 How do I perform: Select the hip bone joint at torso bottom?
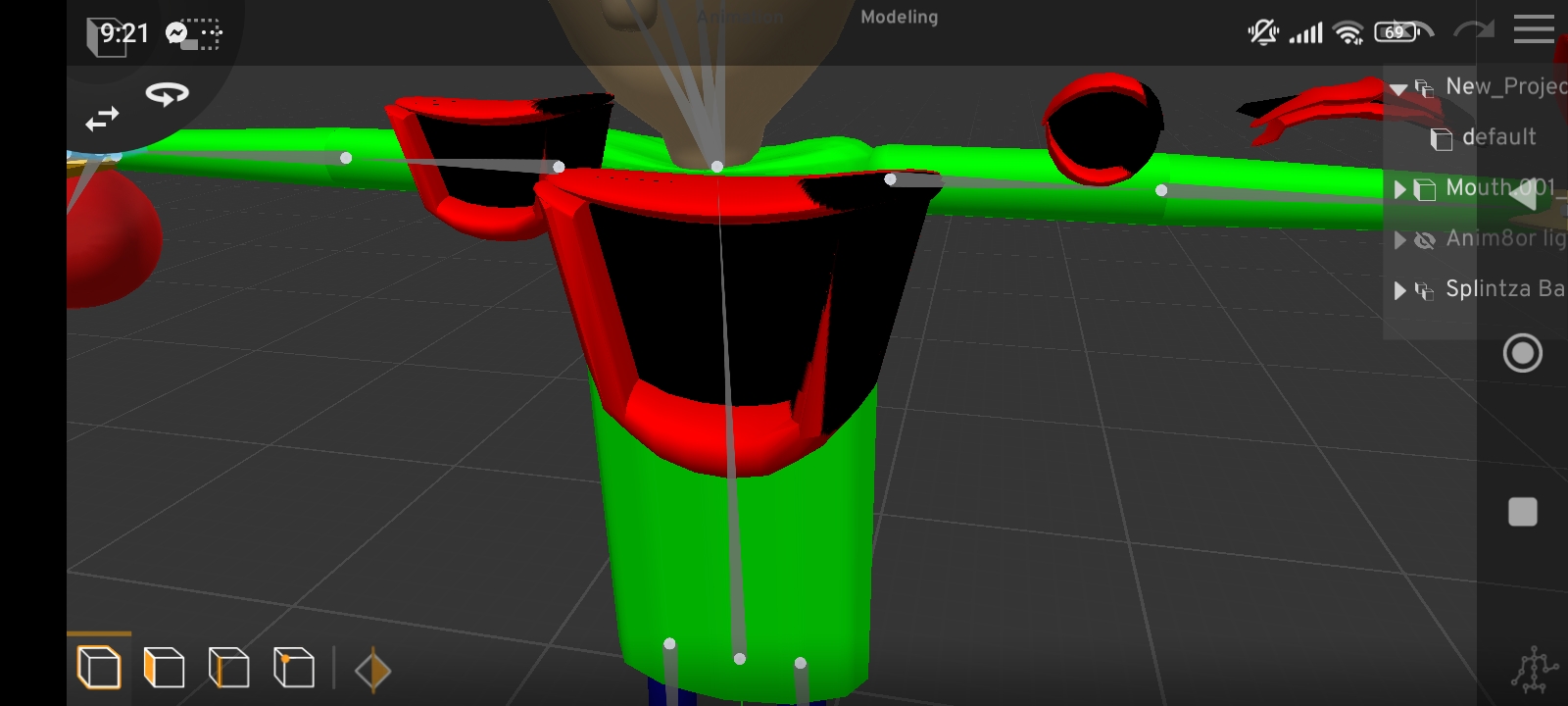[740, 659]
